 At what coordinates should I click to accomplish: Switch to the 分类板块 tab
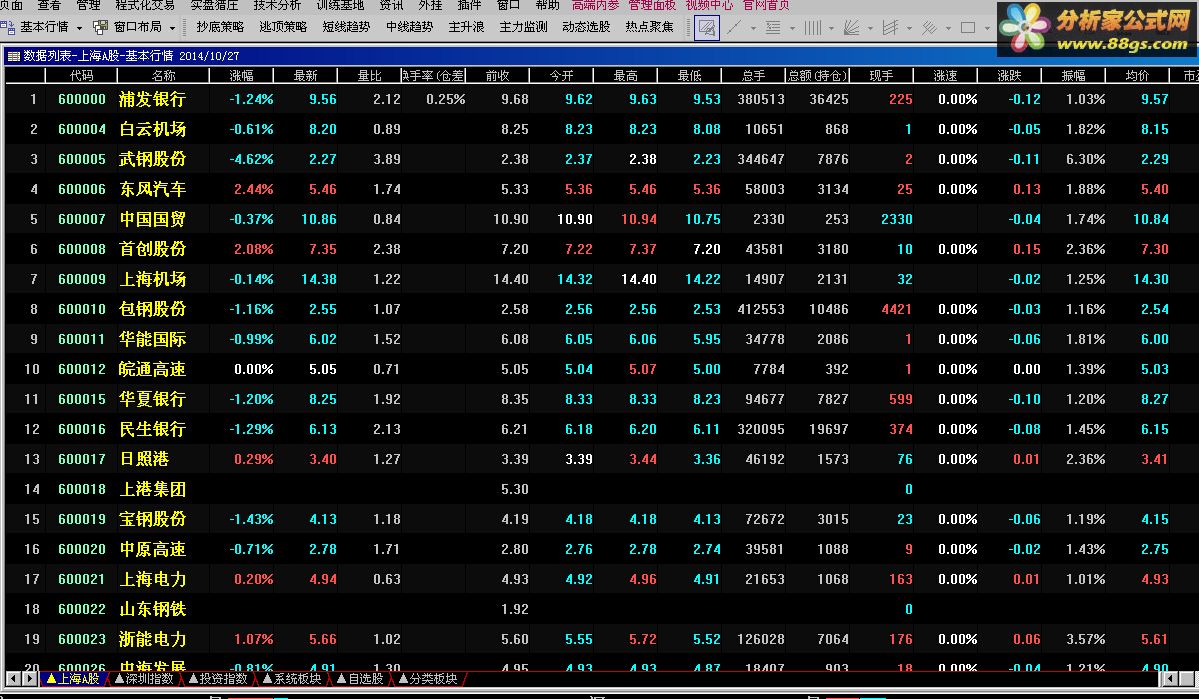tap(428, 679)
